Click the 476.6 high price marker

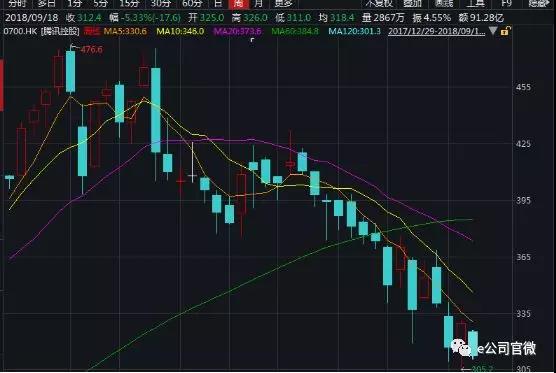click(91, 49)
